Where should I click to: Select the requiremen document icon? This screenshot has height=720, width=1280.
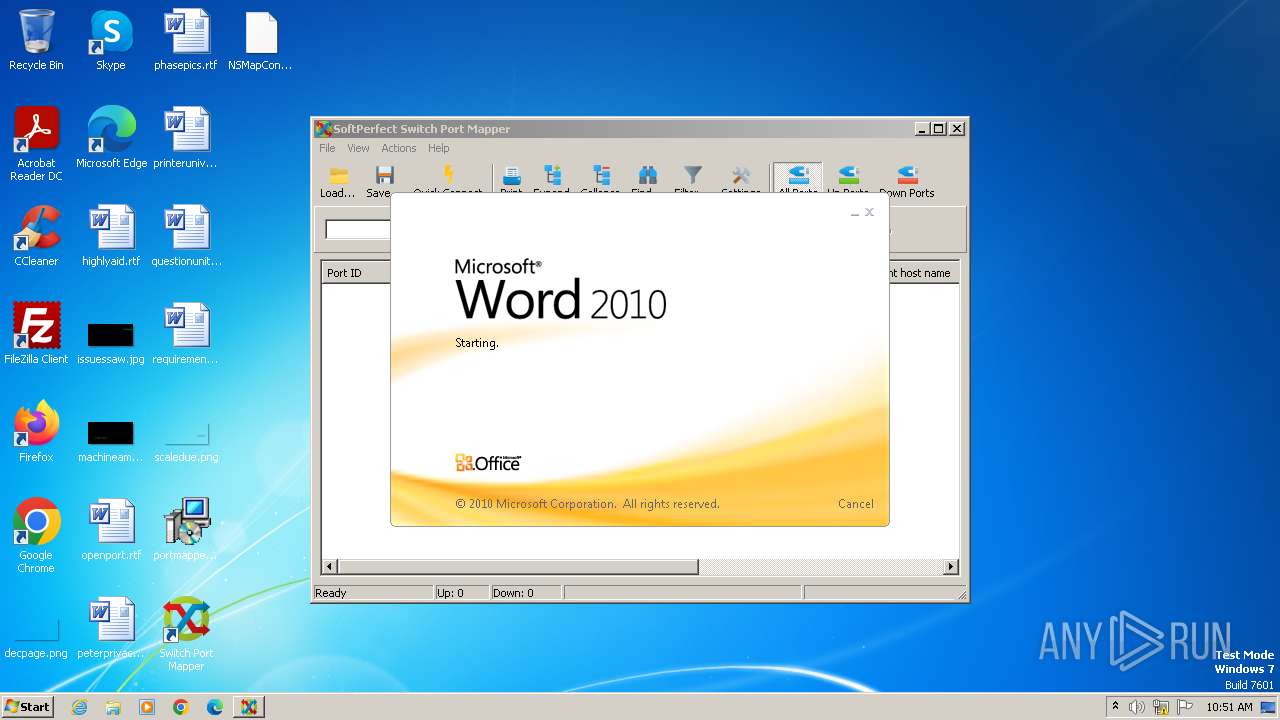point(186,334)
